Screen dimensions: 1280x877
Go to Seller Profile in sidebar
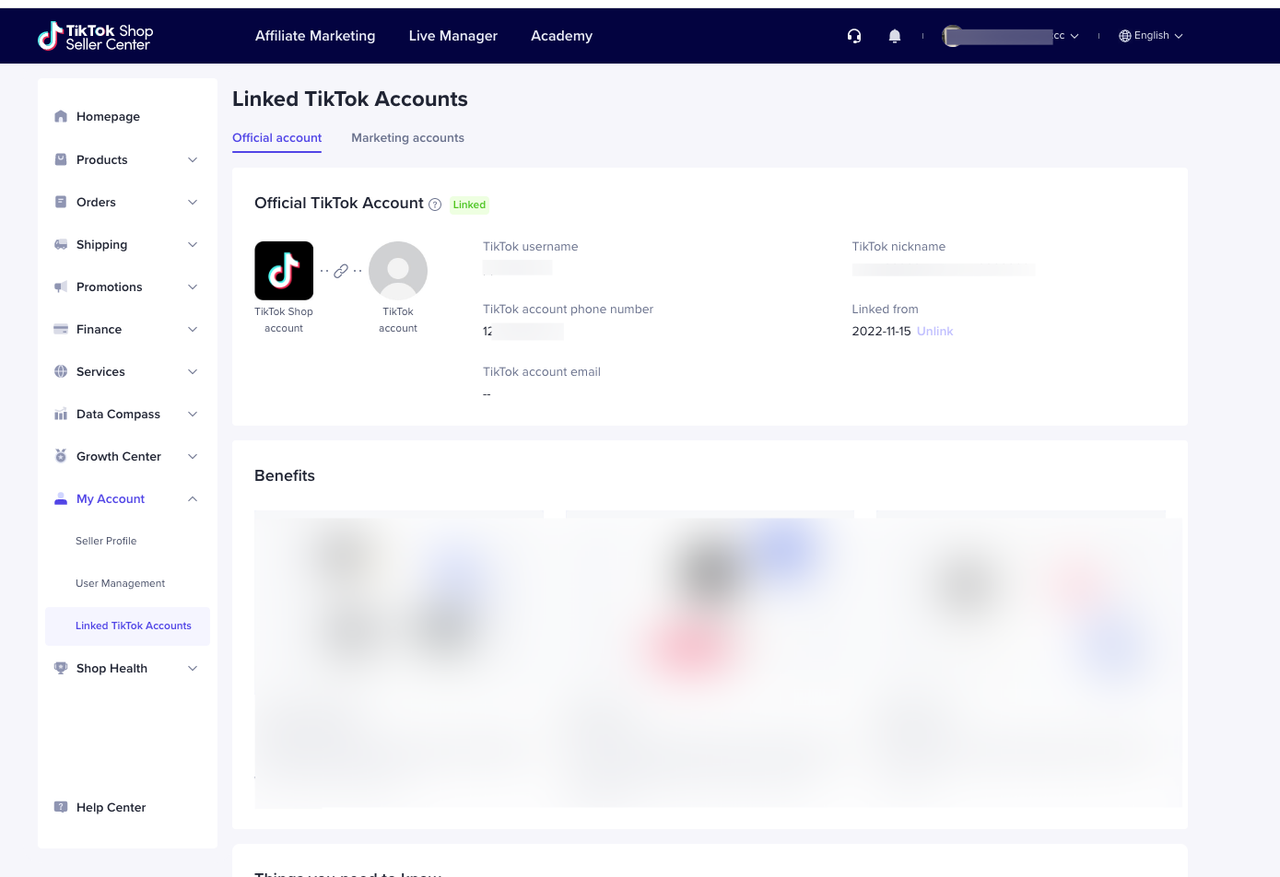[106, 541]
